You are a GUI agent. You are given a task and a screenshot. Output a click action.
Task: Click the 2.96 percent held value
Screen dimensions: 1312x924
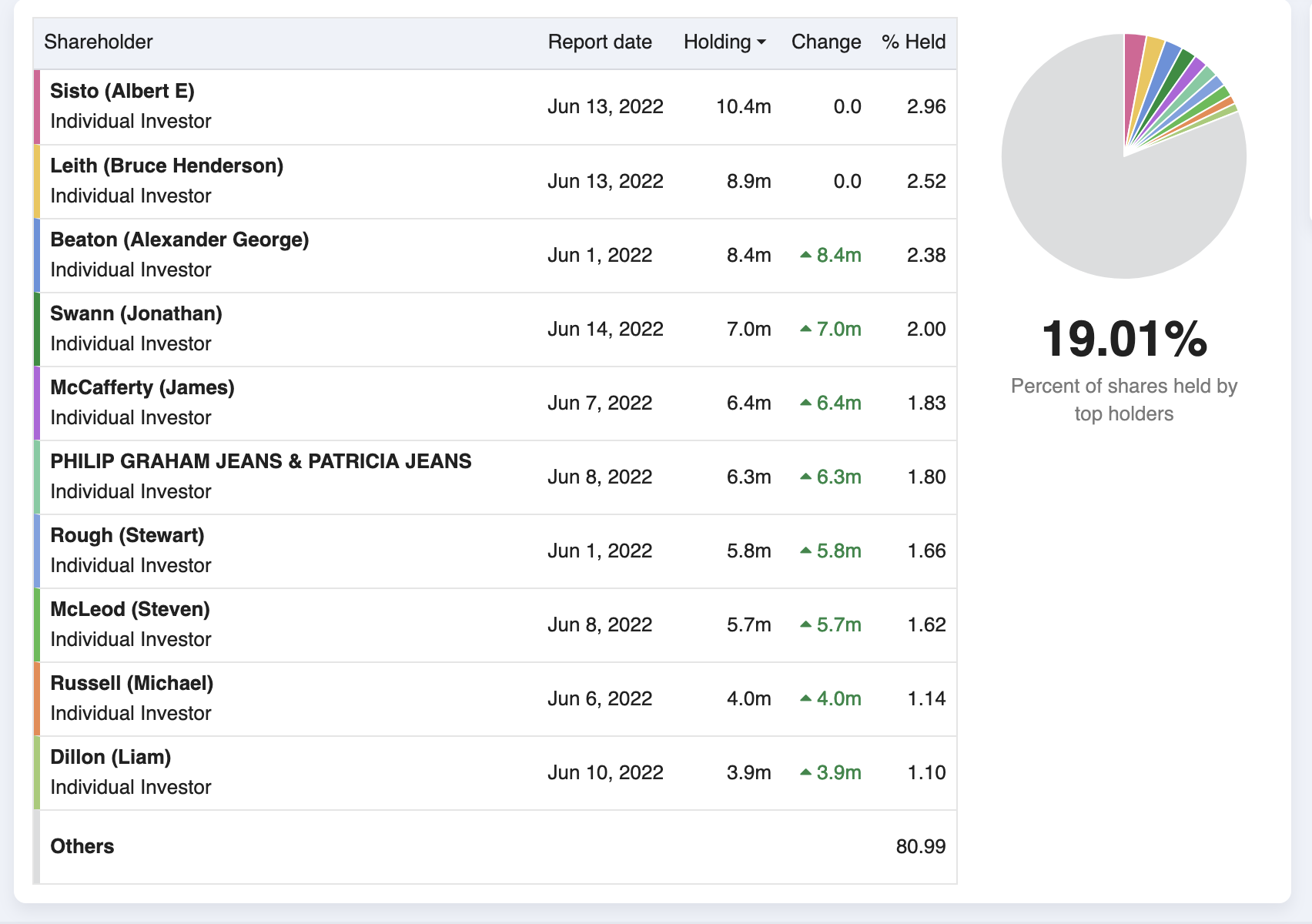click(926, 106)
